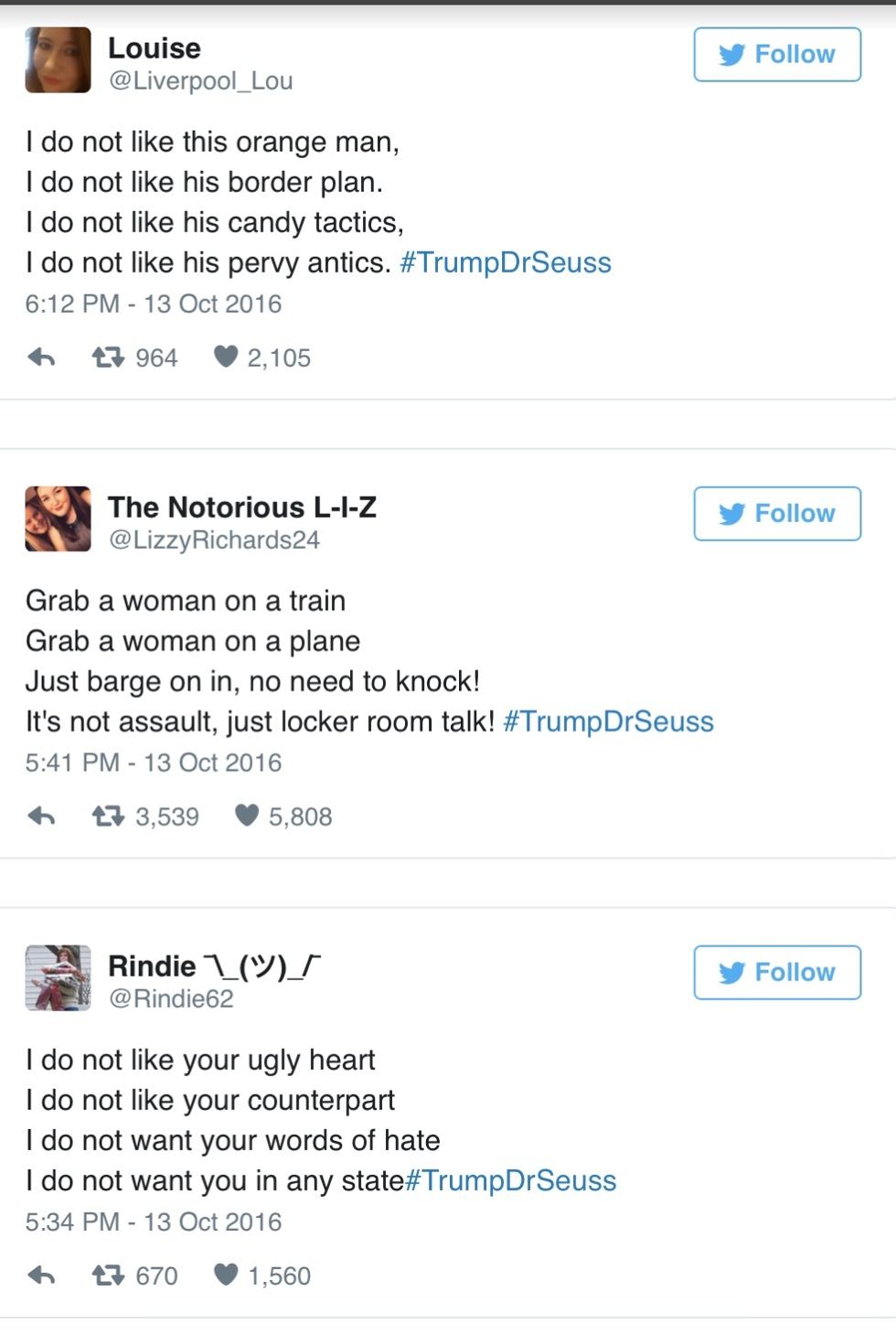Reply to The Notorious L-I-Z tweet

[x=41, y=816]
